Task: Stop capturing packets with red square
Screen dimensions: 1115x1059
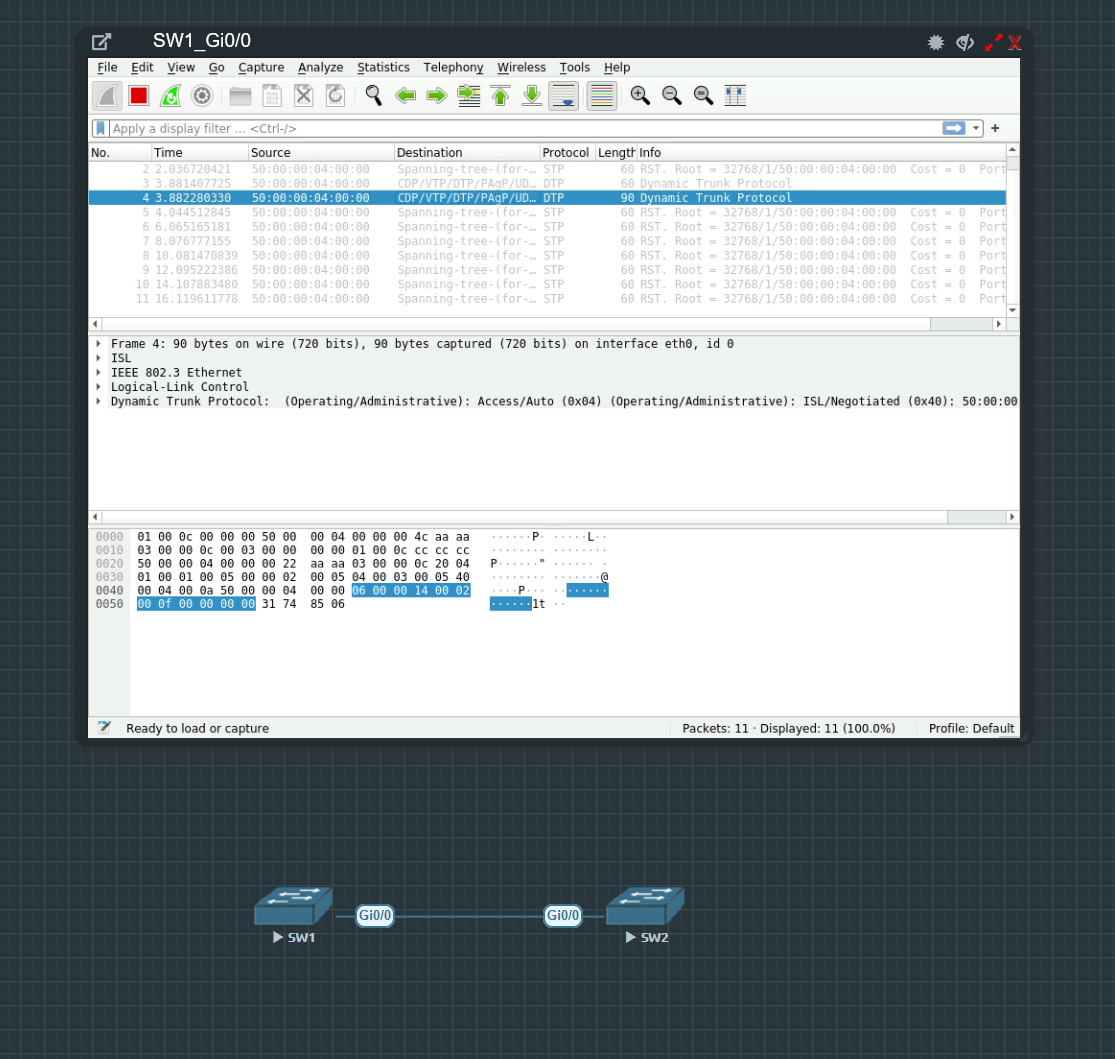Action: click(x=139, y=96)
